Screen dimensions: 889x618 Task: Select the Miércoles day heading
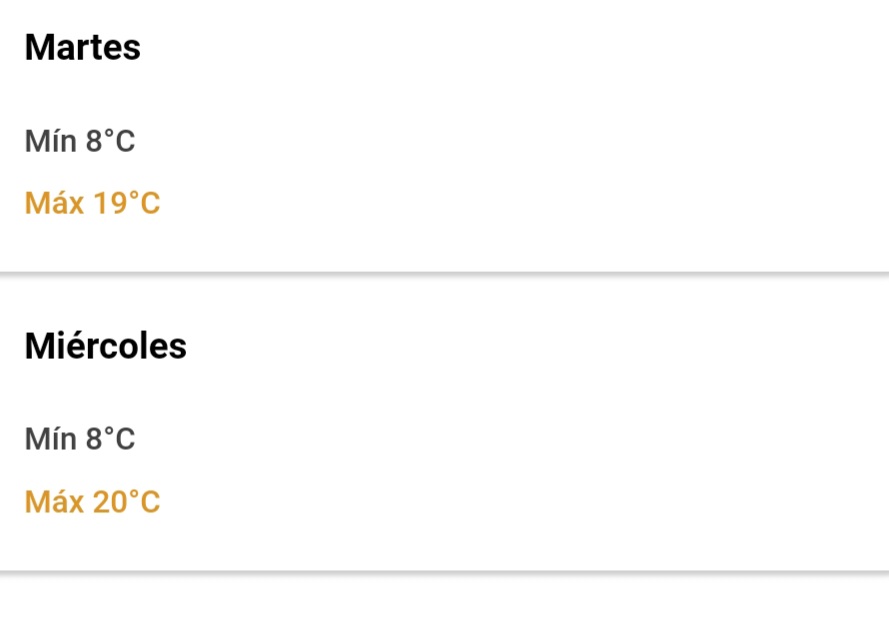[105, 346]
